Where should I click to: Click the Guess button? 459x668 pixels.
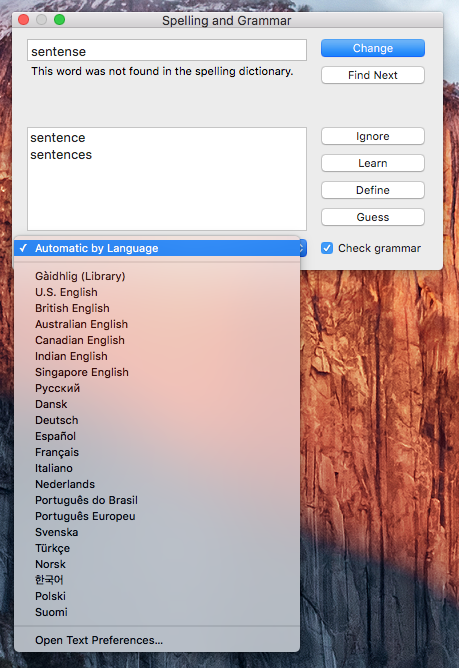coord(373,217)
